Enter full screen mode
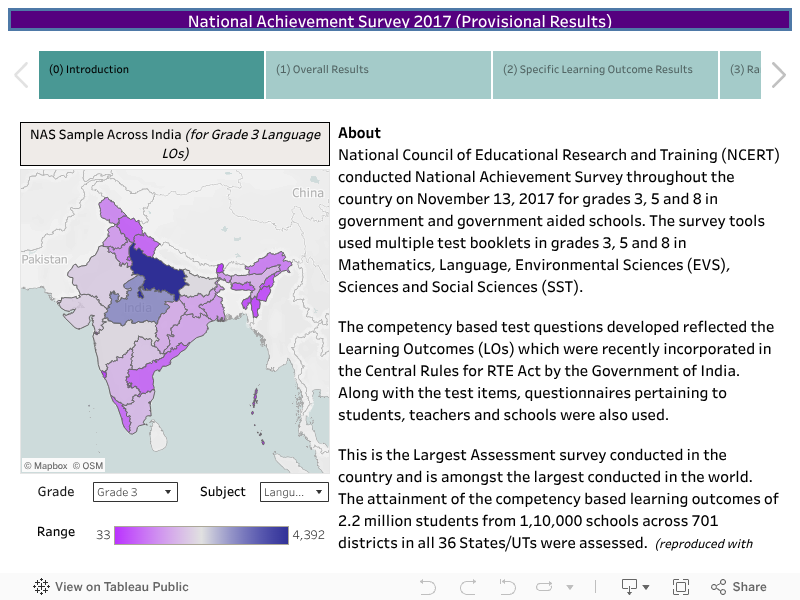The height and width of the screenshot is (600, 800). pyautogui.click(x=681, y=587)
